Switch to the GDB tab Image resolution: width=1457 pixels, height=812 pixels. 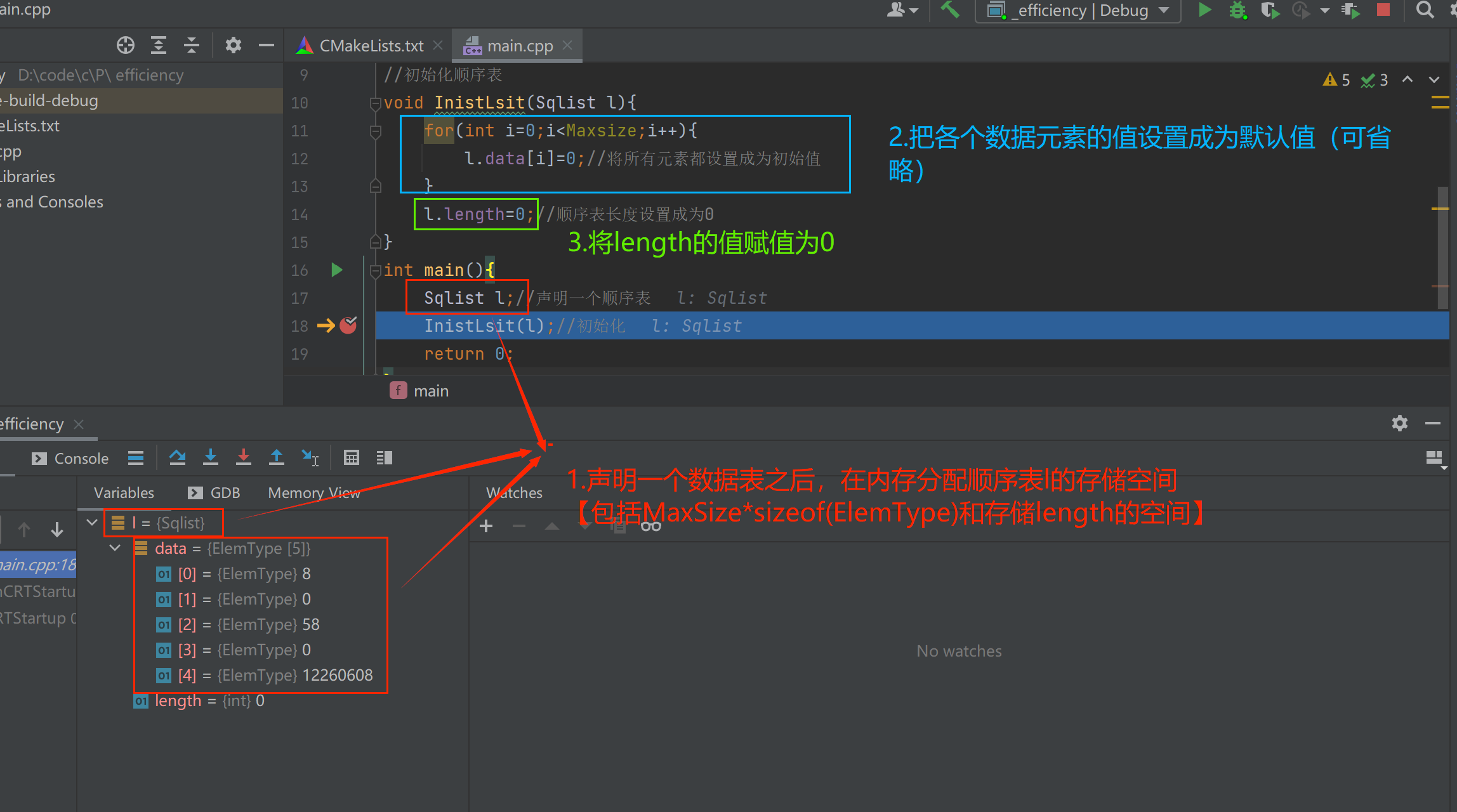click(x=214, y=493)
